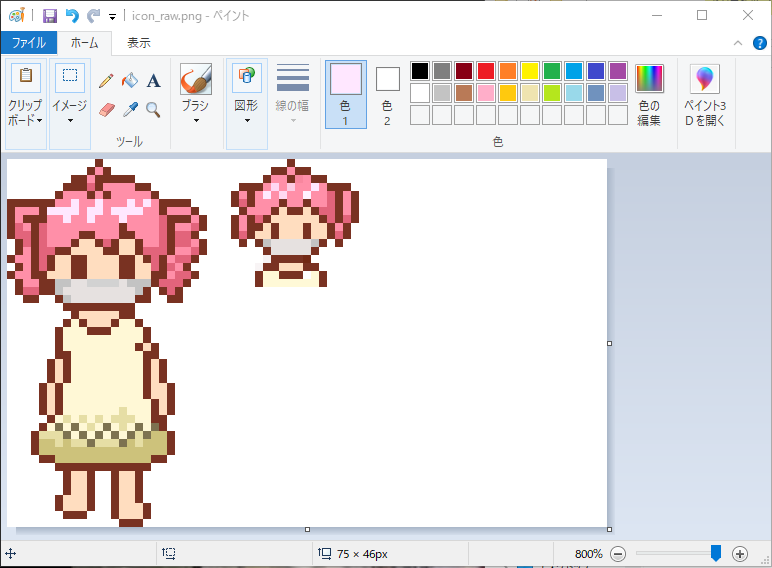The image size is (772, 568).
Task: Pick the brown color swatch
Action: click(464, 93)
